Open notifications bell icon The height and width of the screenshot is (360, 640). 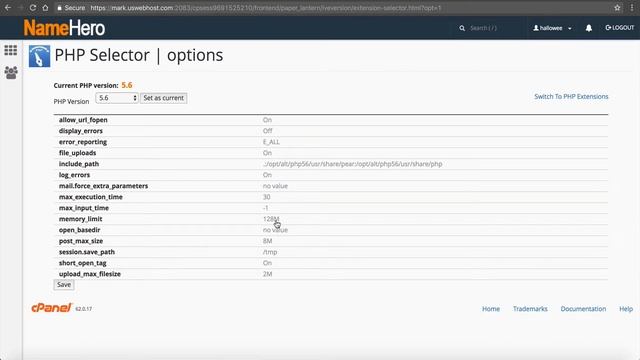pos(589,28)
